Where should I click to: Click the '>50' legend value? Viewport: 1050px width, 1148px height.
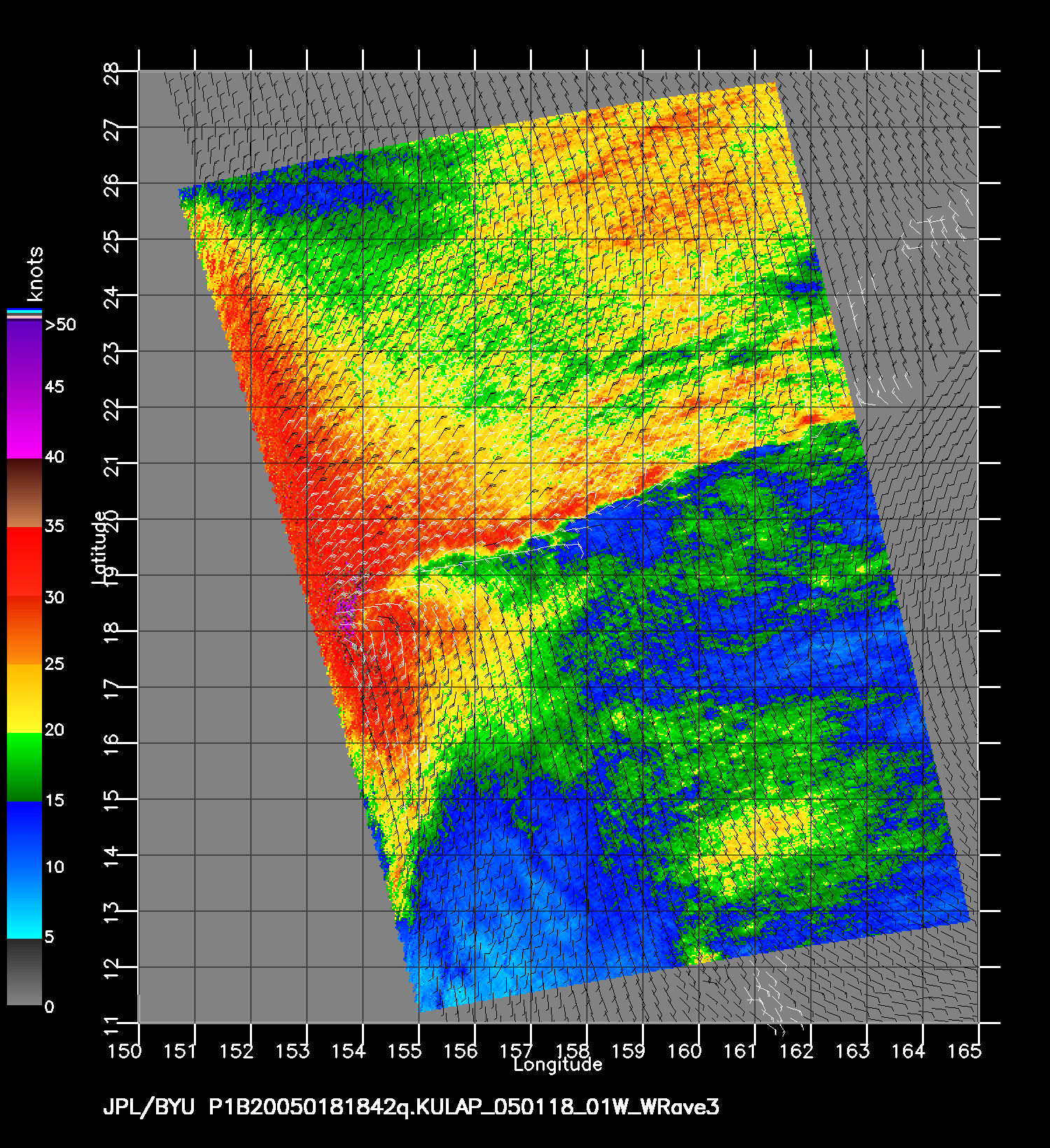coord(60,325)
